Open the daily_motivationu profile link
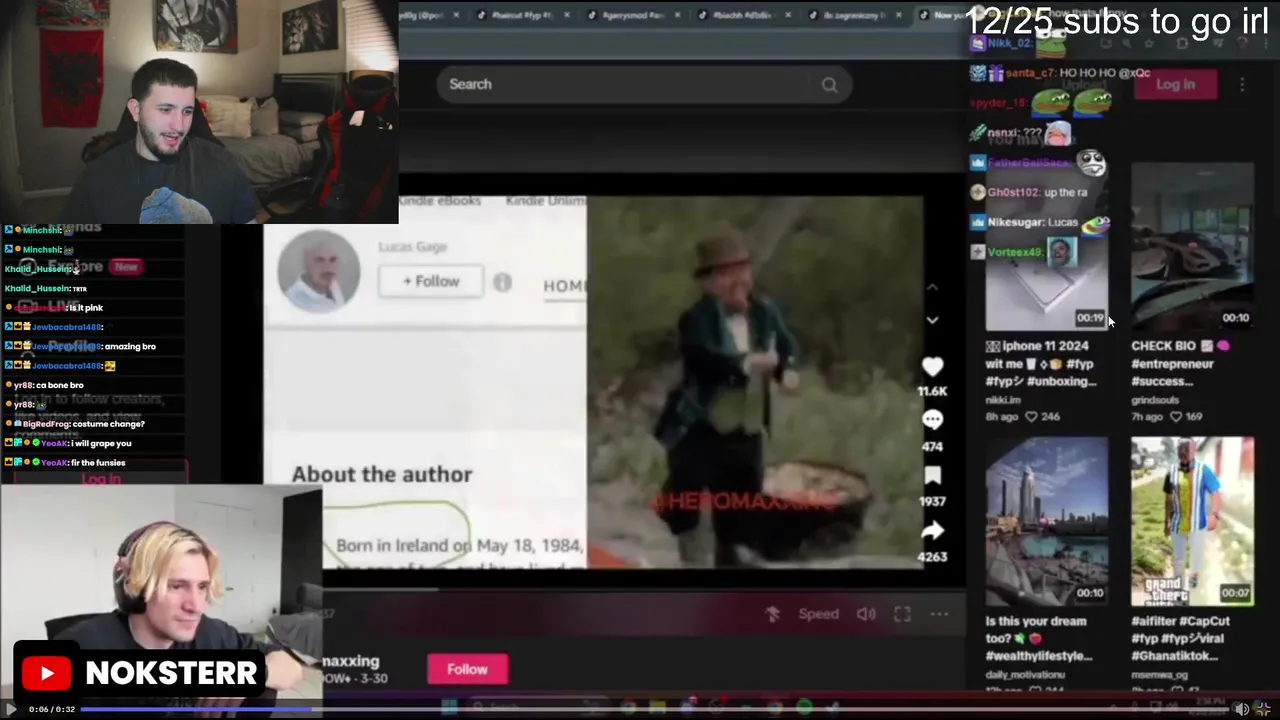The image size is (1280, 720). [x=1025, y=675]
